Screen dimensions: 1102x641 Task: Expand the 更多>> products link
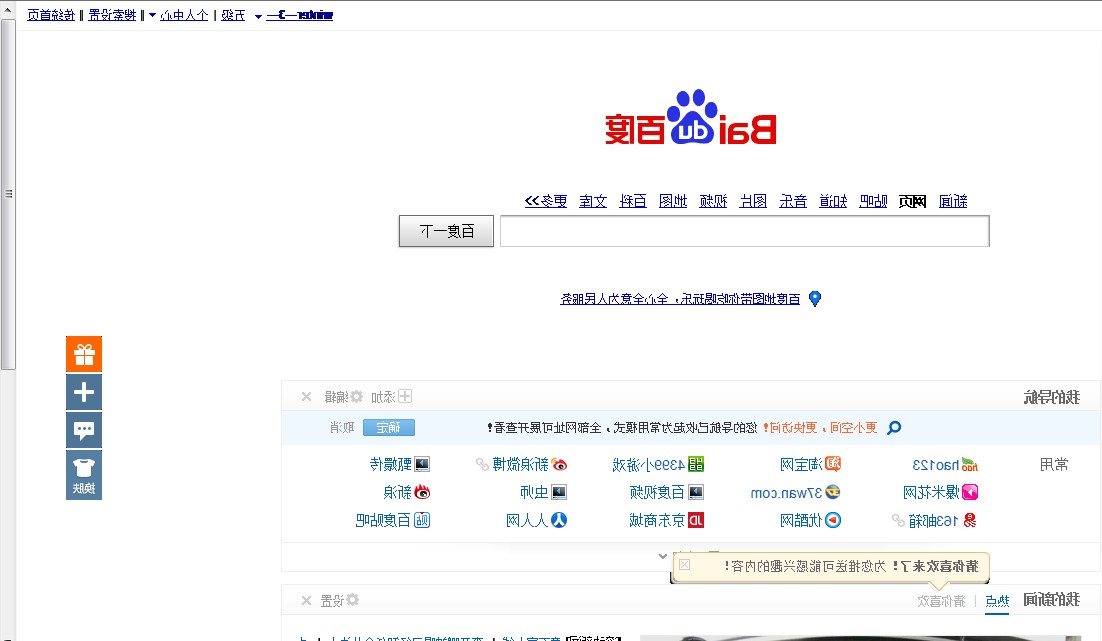[x=546, y=201]
